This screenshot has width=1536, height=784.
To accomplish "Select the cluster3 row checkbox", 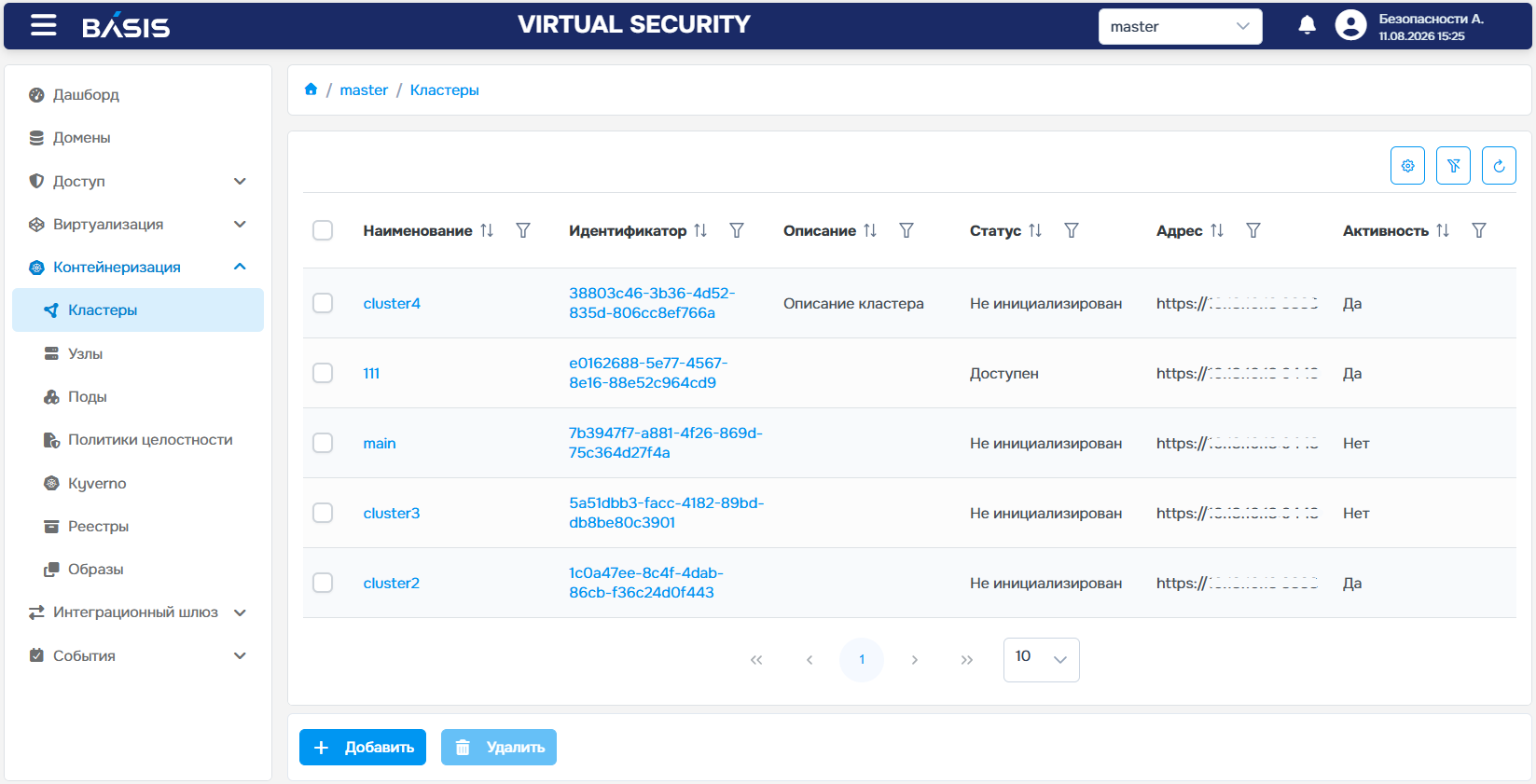I will coord(323,513).
